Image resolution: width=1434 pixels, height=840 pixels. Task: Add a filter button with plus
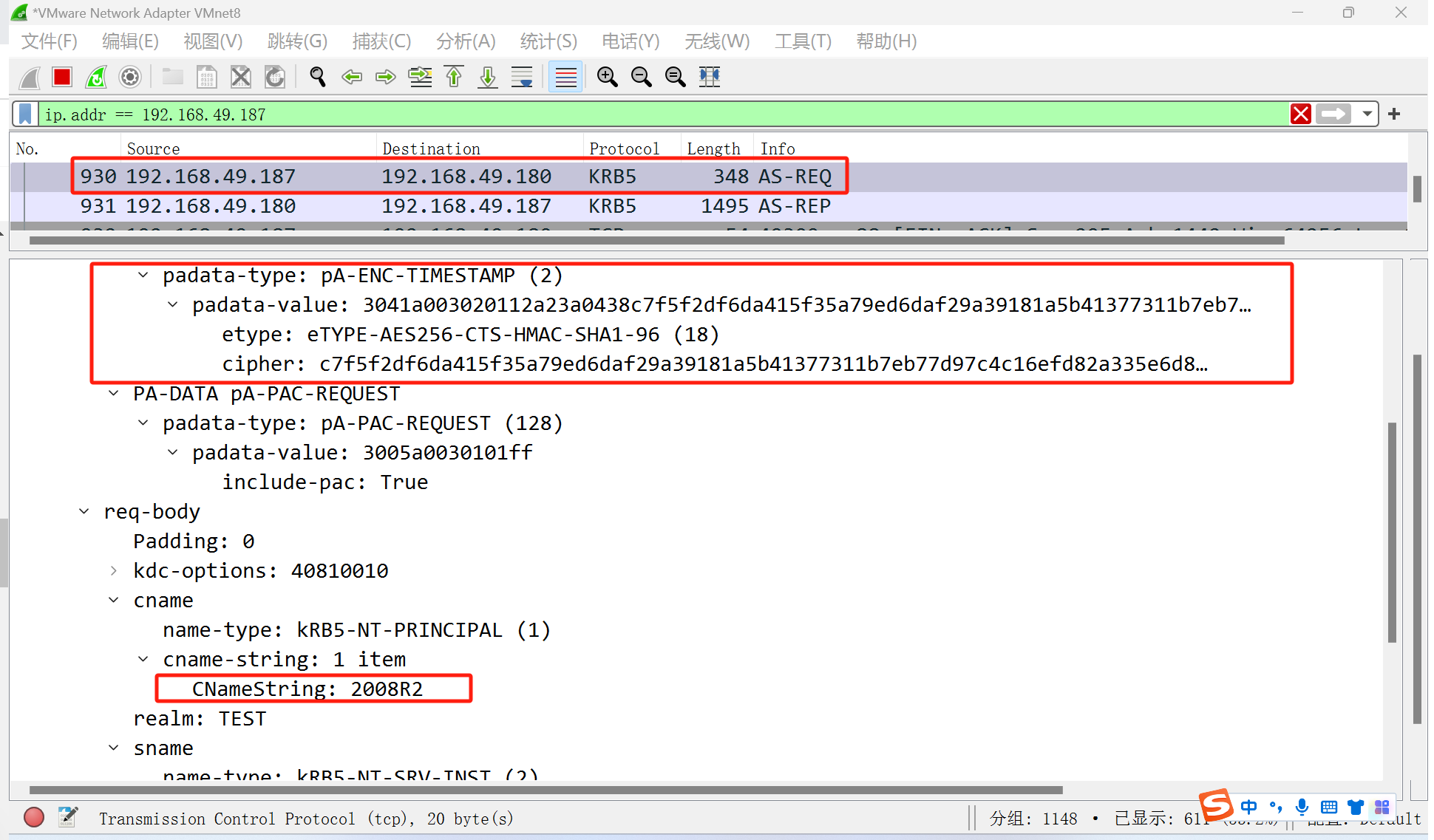[1394, 115]
